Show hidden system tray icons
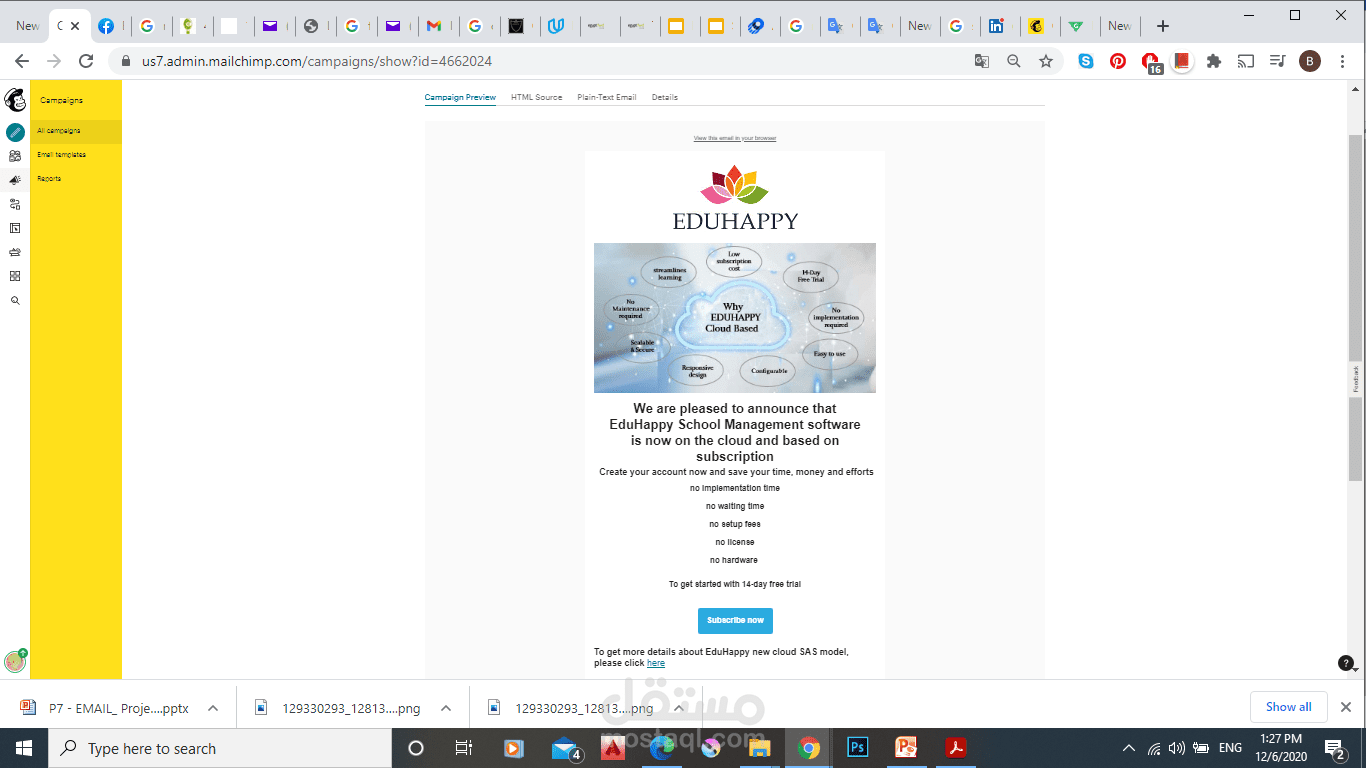The width and height of the screenshot is (1366, 768). click(x=1129, y=748)
